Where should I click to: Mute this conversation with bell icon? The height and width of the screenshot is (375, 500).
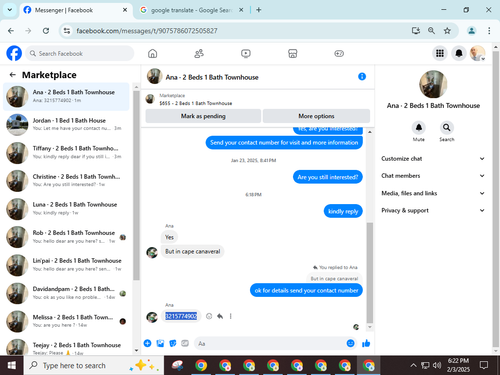point(419,128)
